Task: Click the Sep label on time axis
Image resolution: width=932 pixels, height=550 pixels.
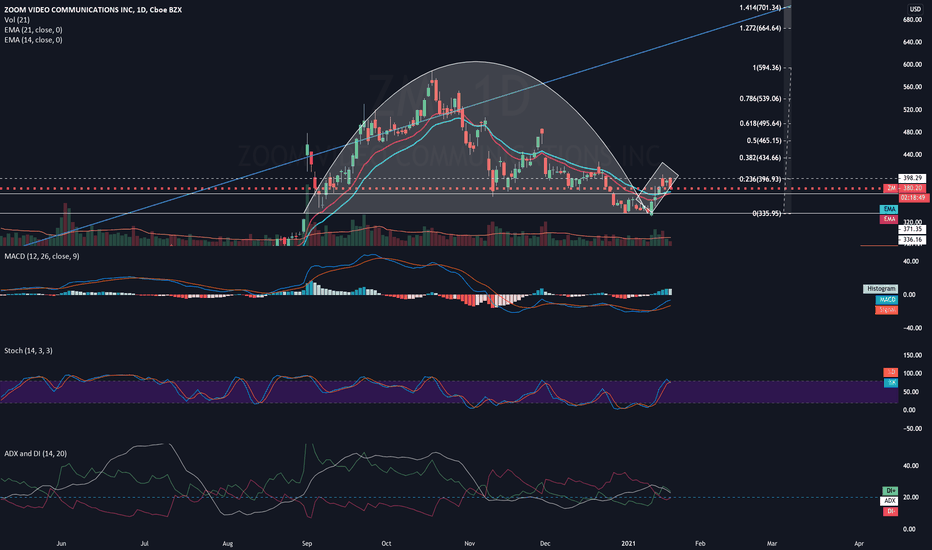Action: point(307,543)
